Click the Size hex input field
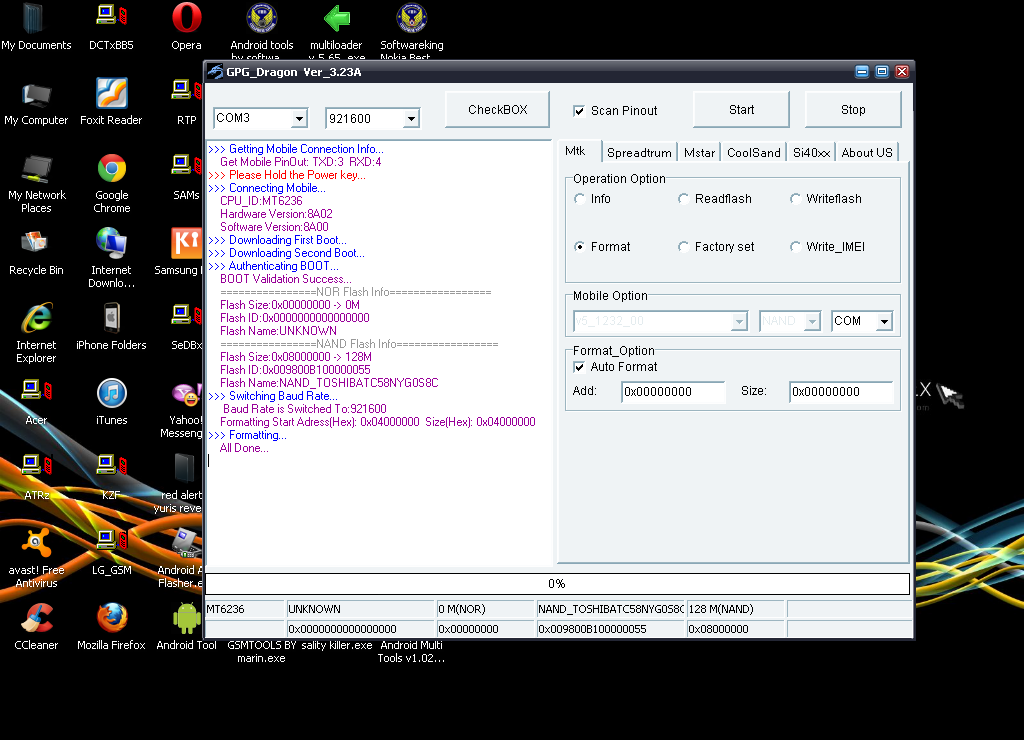 point(840,392)
